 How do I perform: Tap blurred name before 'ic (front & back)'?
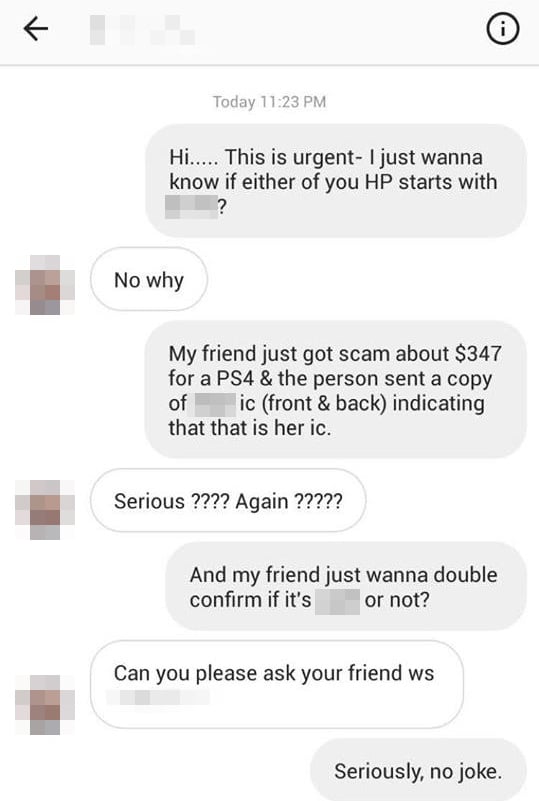tap(215, 405)
